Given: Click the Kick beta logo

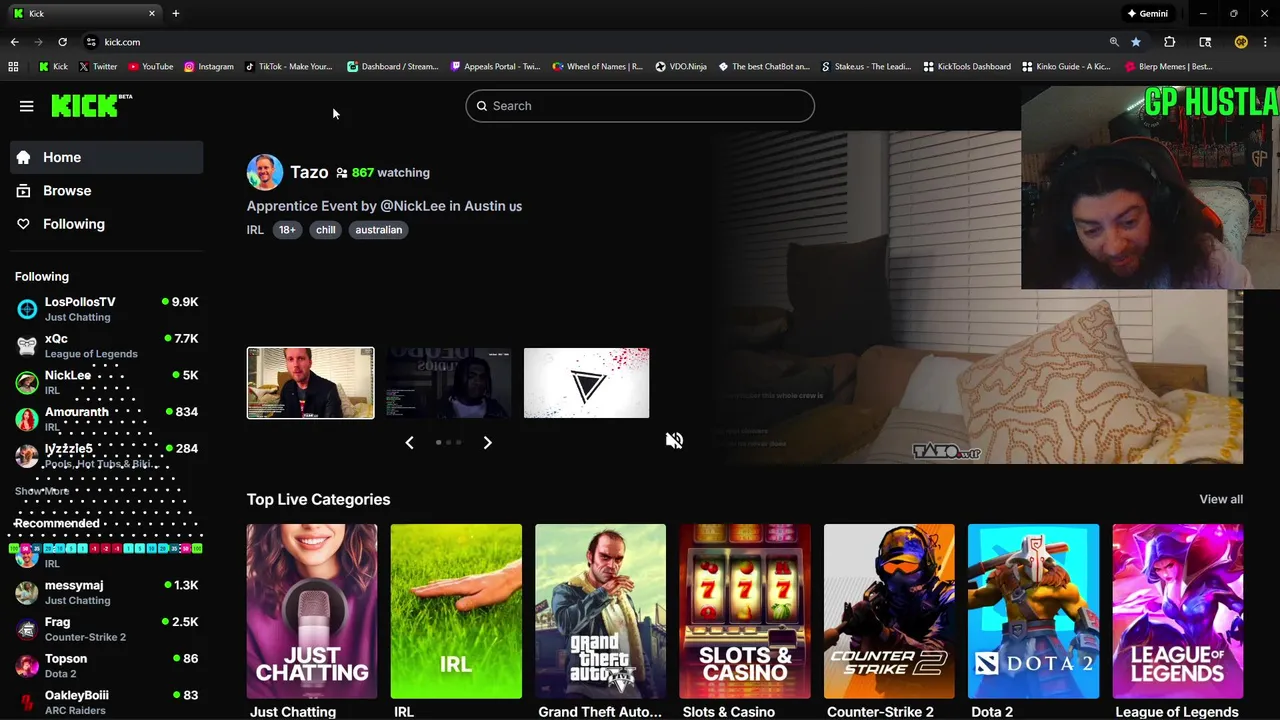Looking at the screenshot, I should [x=92, y=105].
